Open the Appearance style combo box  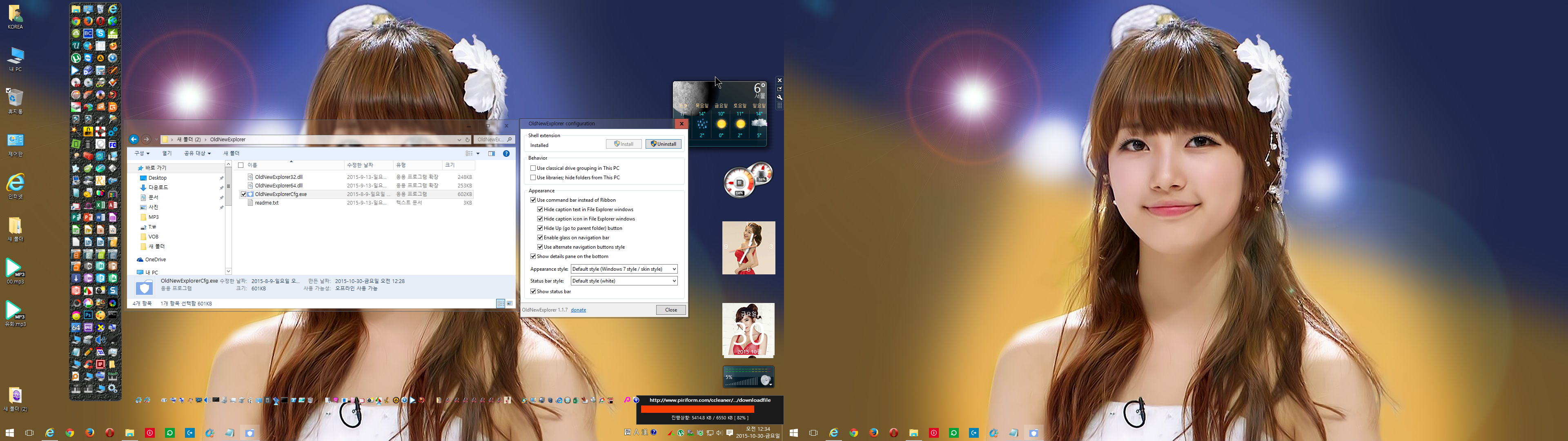click(624, 269)
